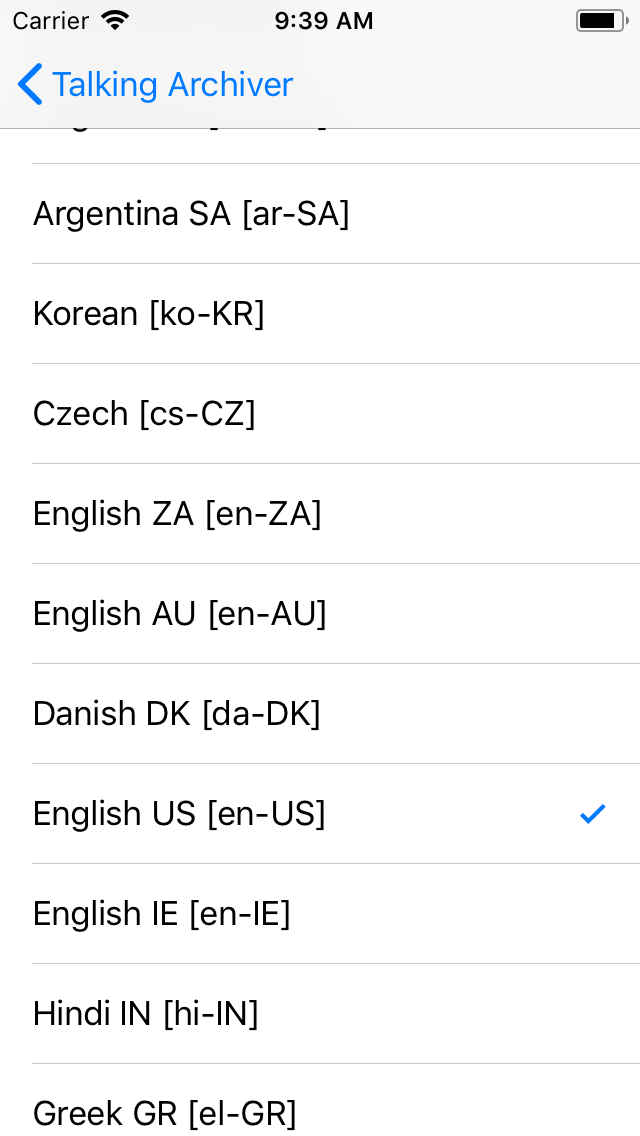Tap the 9:39 AM clock
The width and height of the screenshot is (640, 1136).
coord(323,20)
